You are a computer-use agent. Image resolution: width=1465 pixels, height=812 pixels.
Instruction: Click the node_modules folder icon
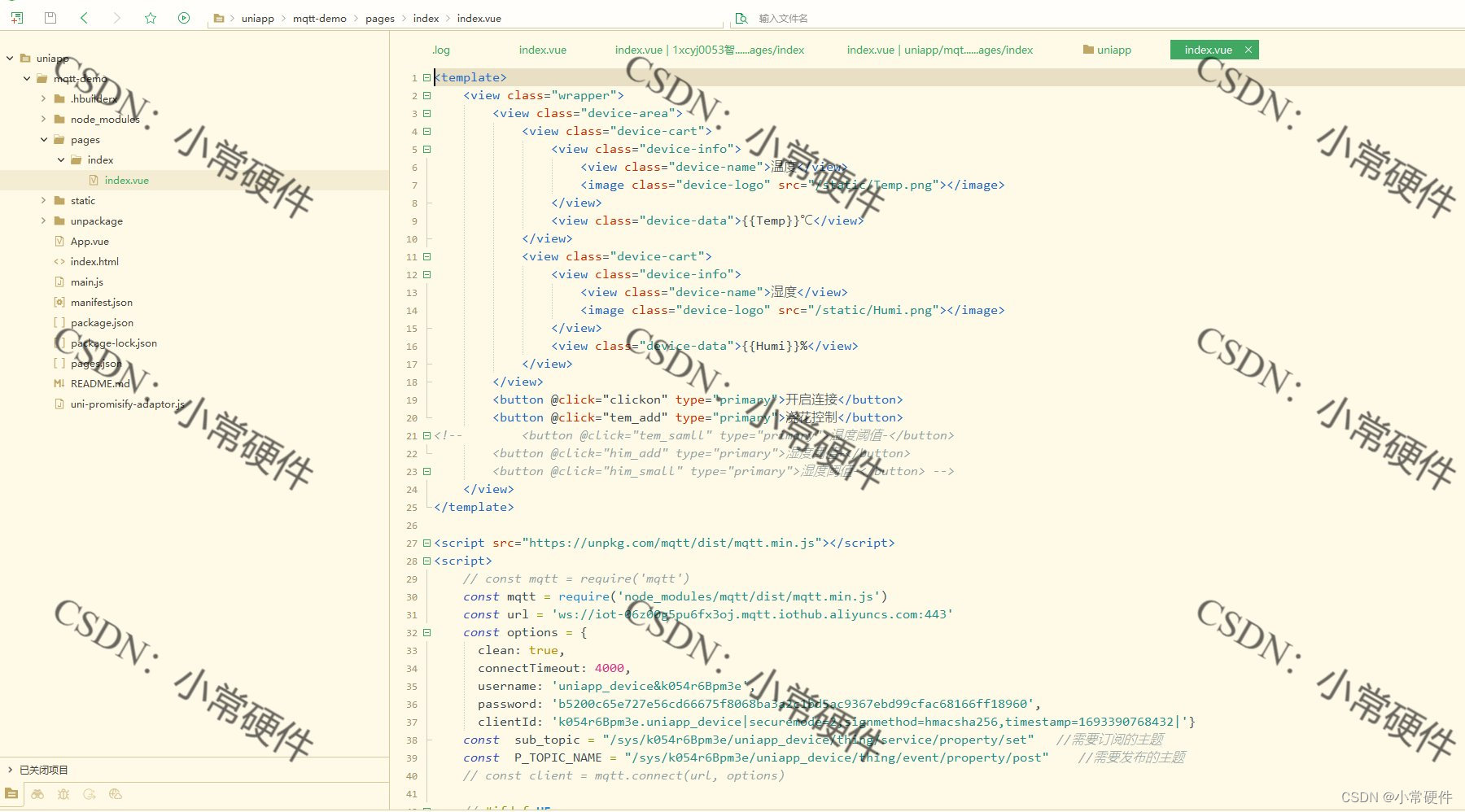[x=59, y=119]
